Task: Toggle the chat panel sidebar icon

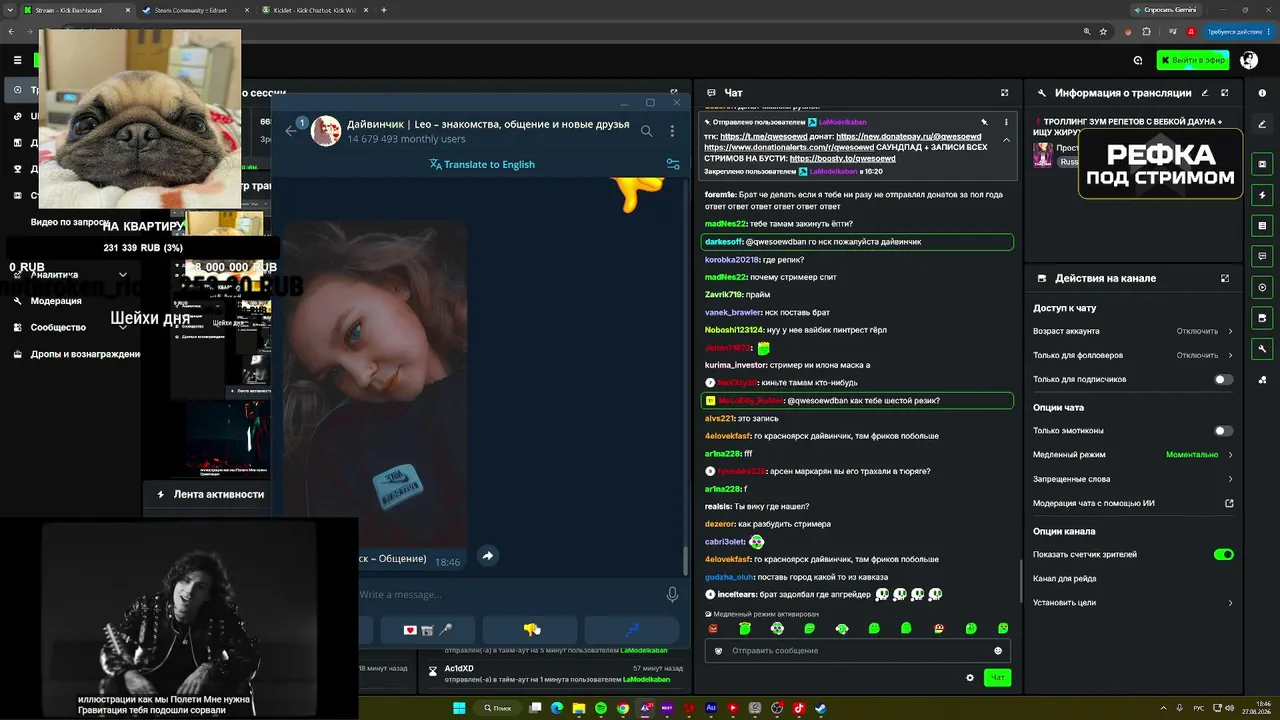Action: [1262, 257]
